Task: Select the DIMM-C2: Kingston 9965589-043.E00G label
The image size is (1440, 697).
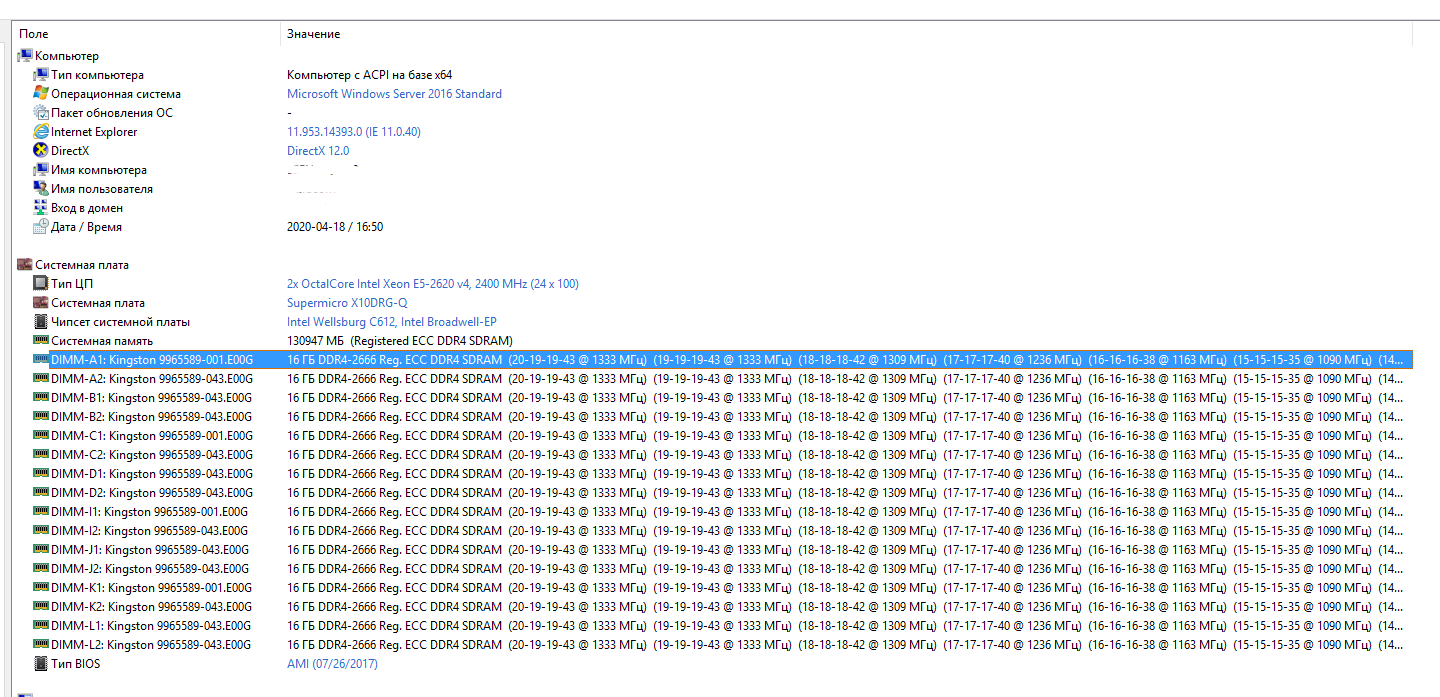Action: [x=152, y=455]
